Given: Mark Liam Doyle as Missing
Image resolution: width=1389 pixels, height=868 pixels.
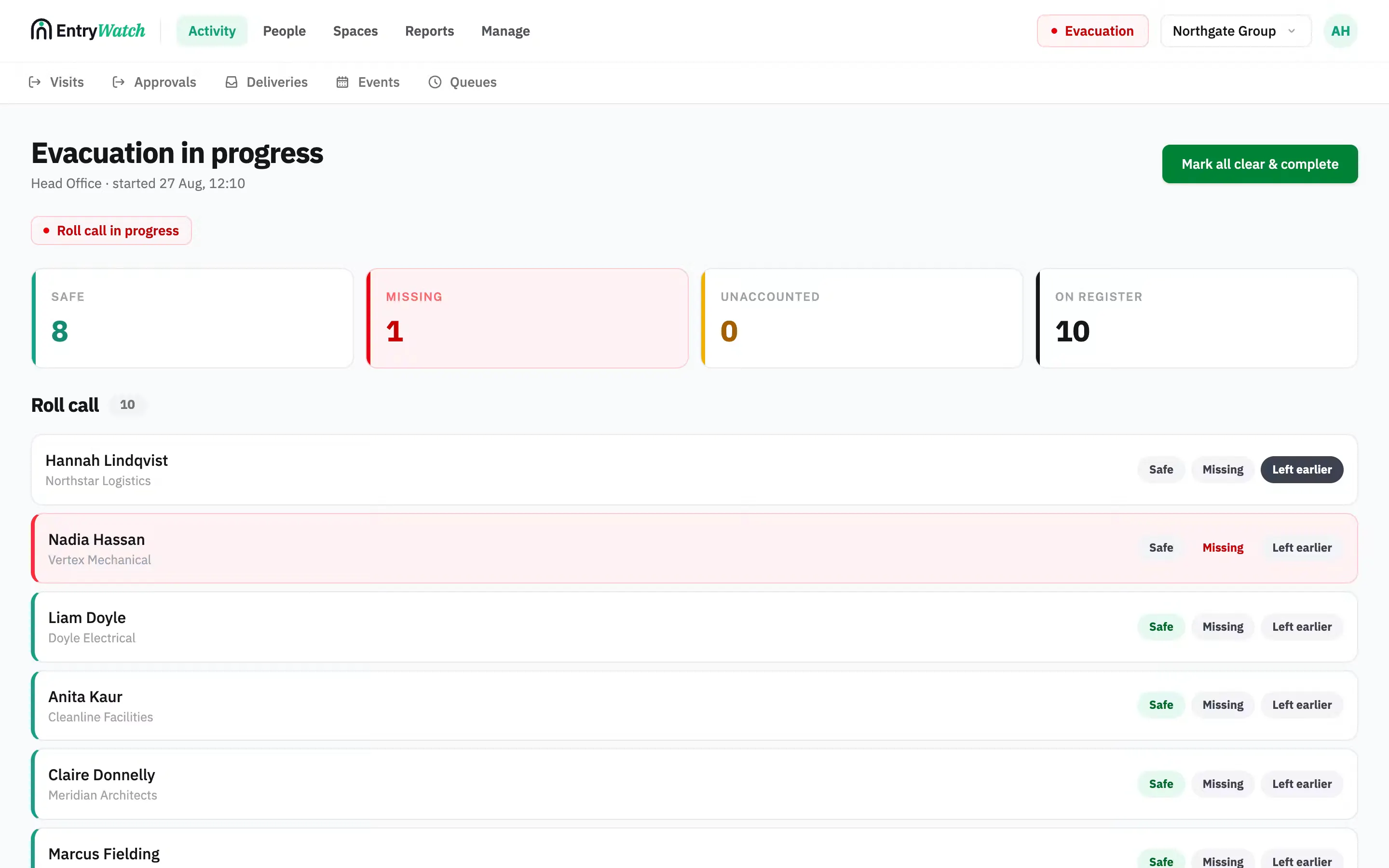Looking at the screenshot, I should (1223, 627).
